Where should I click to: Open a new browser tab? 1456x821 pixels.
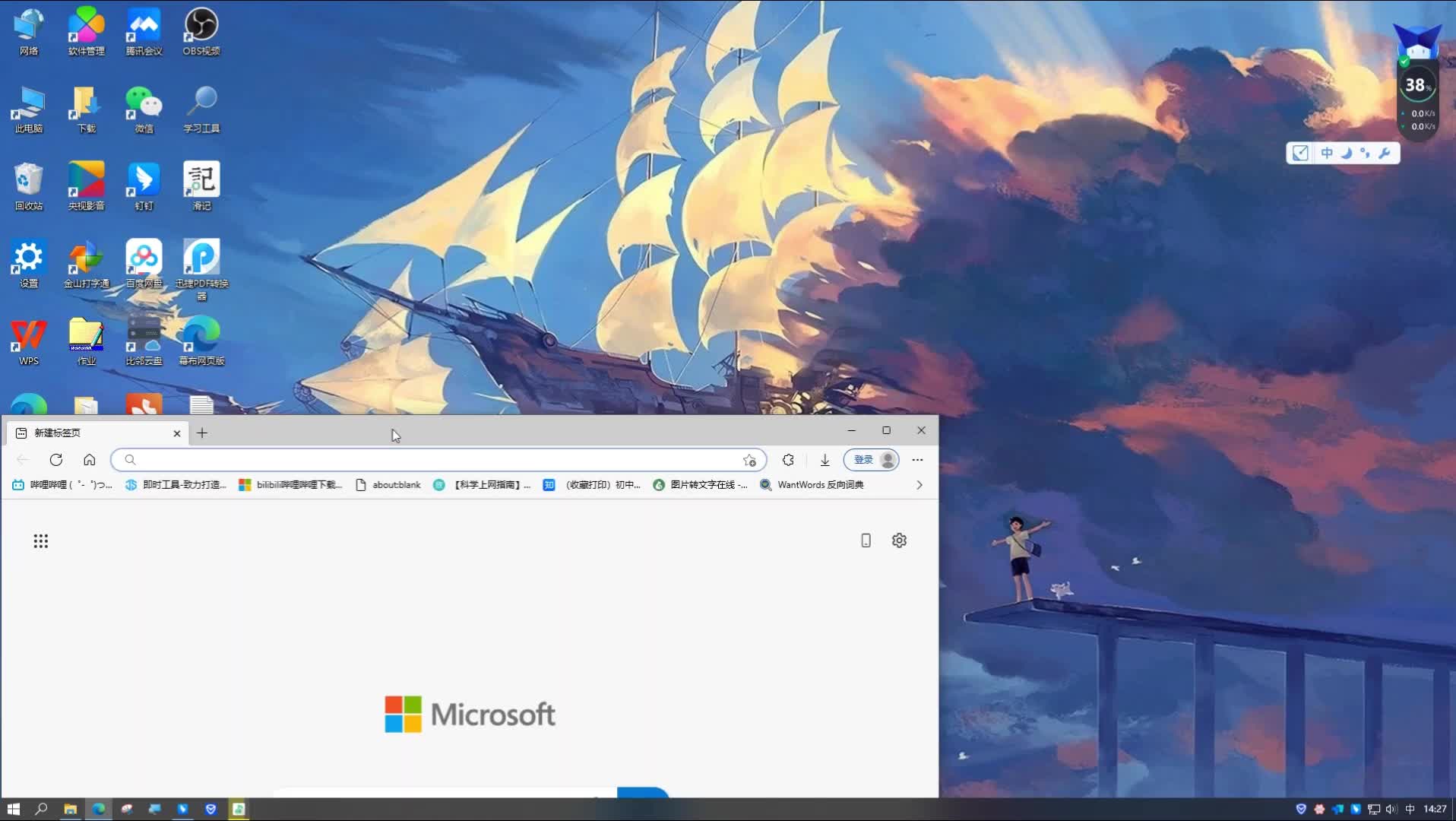pos(202,433)
